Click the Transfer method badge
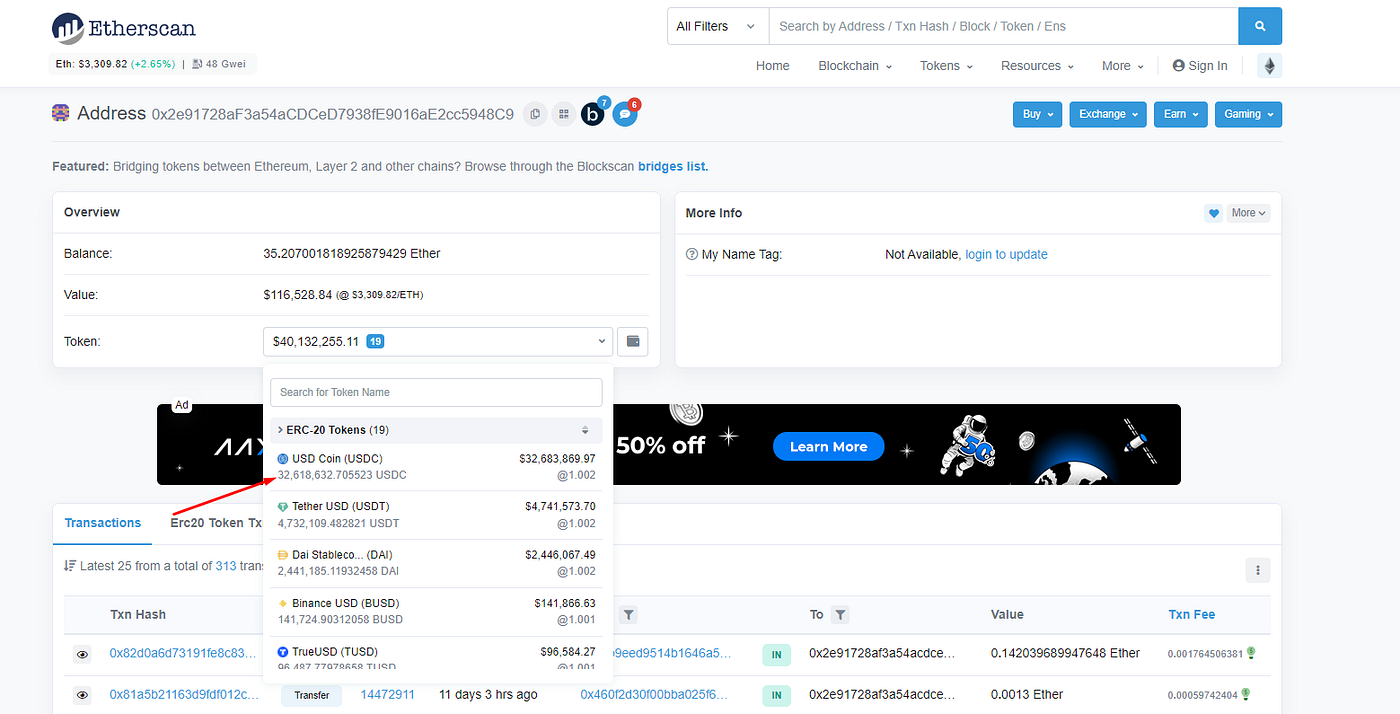This screenshot has height=714, width=1400. [x=311, y=695]
